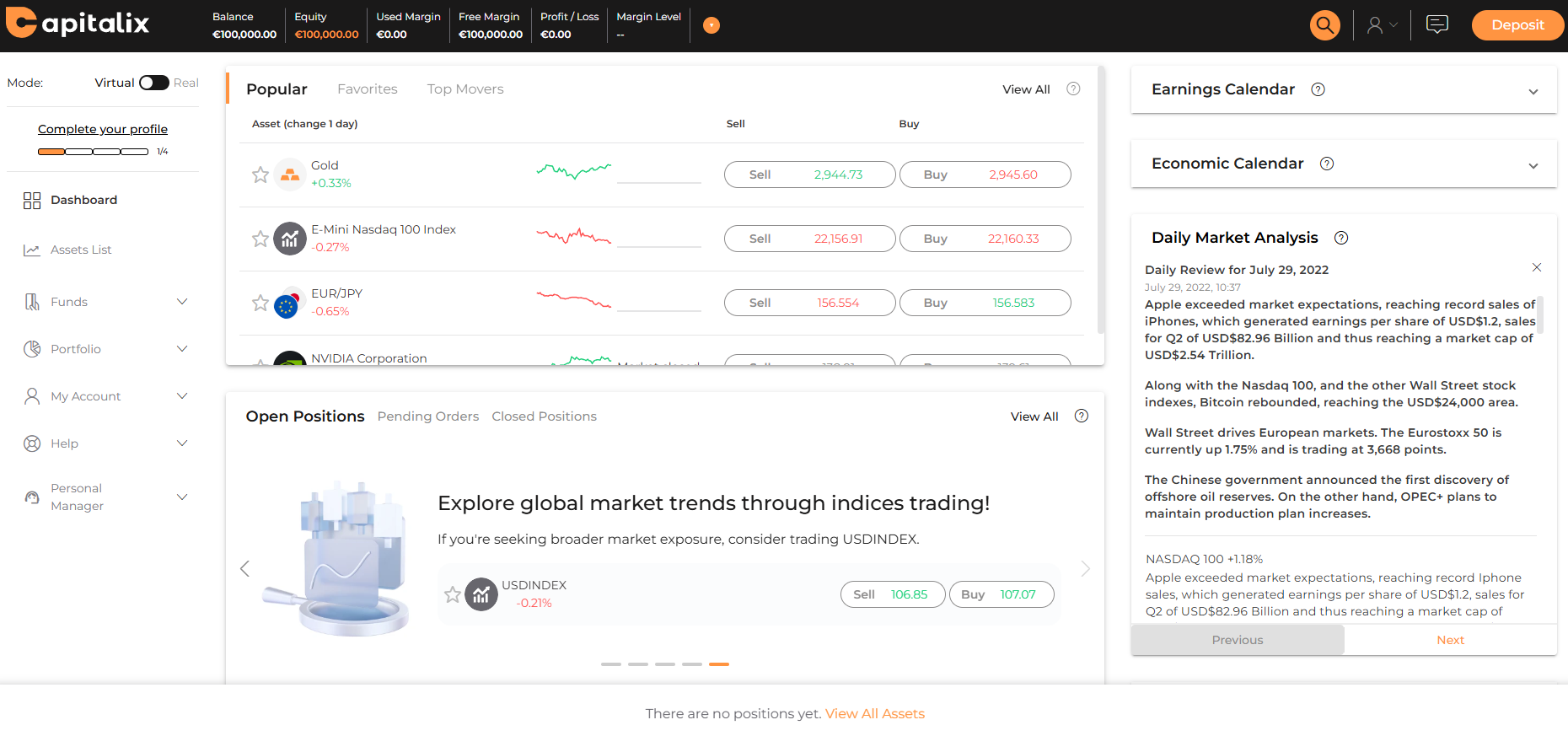Expand the Personal Manager menu chevron

182,497
